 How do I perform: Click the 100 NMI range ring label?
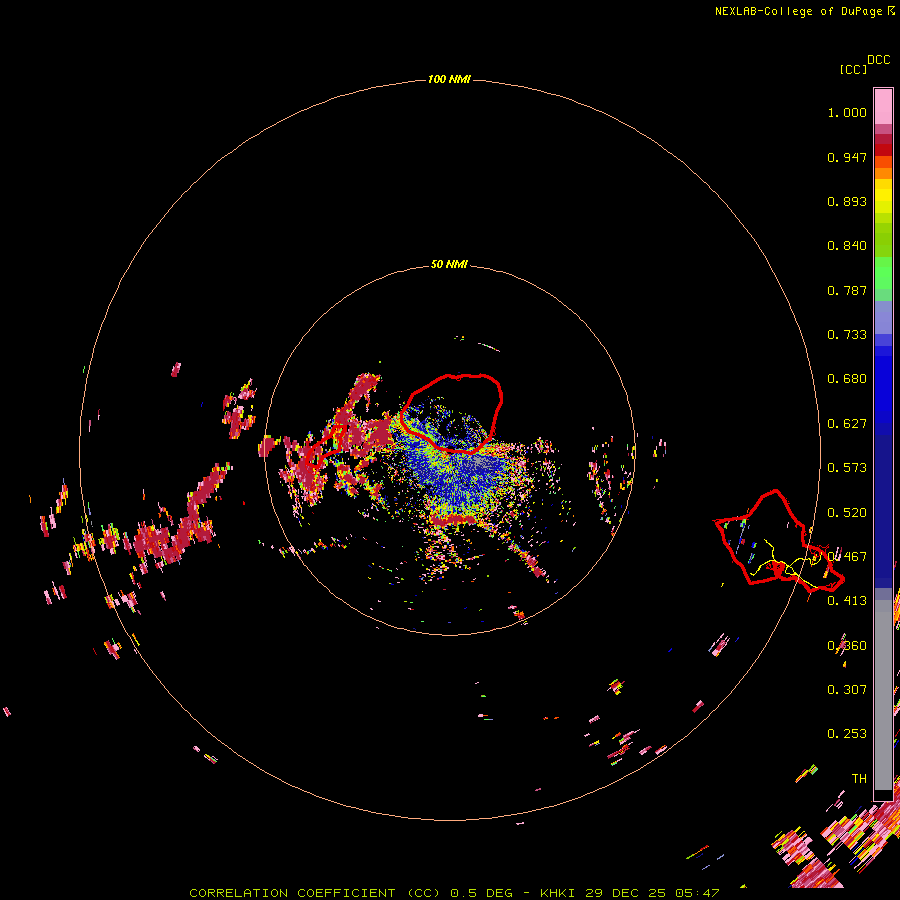coord(449,79)
